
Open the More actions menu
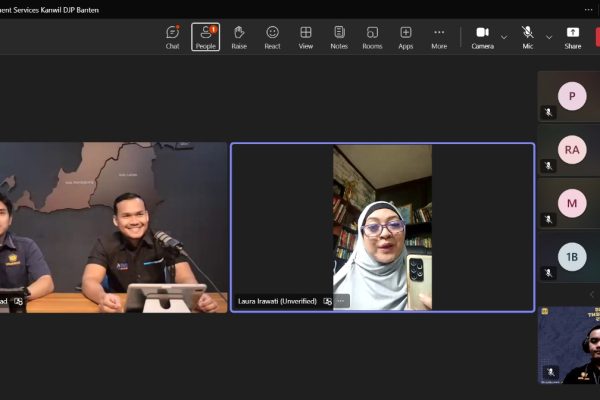click(x=439, y=37)
